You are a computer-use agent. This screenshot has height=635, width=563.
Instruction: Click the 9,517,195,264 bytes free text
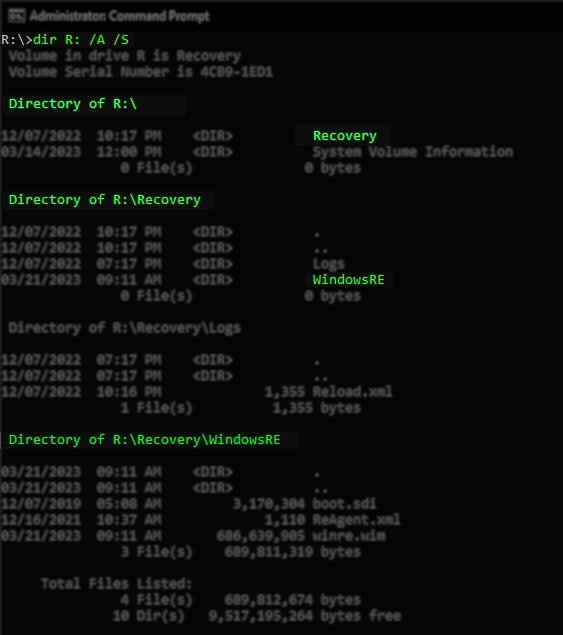(x=305, y=616)
